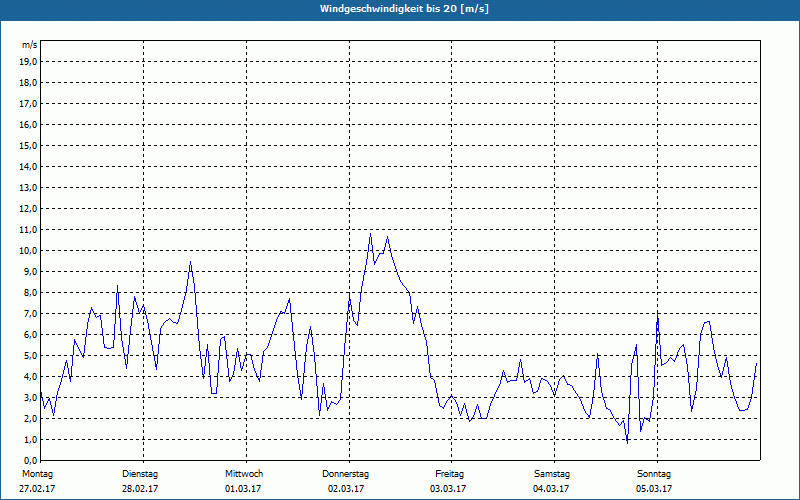
Task: Click the '13,0' y-axis label
Action: pyautogui.click(x=28, y=188)
